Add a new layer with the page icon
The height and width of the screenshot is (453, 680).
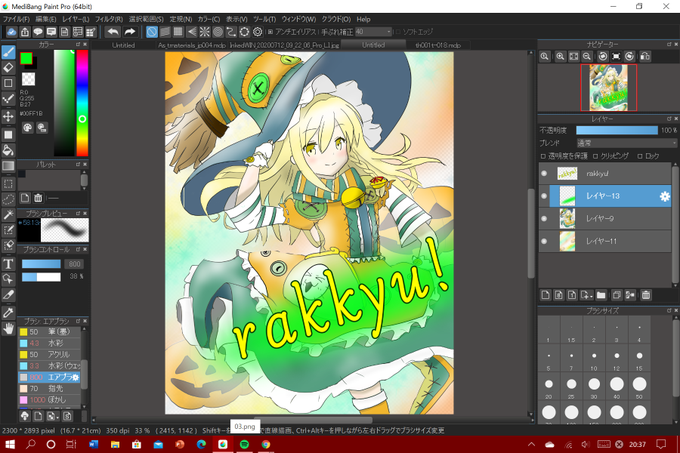(546, 295)
